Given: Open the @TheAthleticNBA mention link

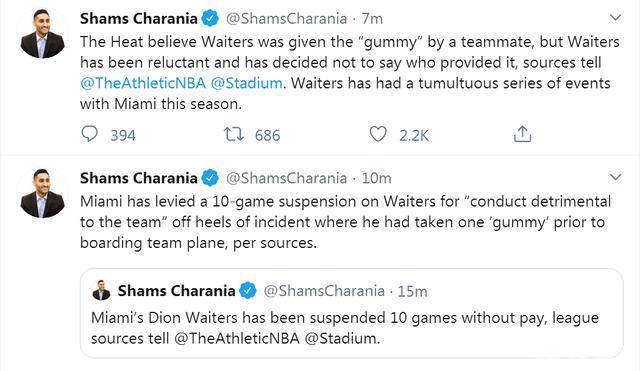Looking at the screenshot, I should click(x=143, y=83).
